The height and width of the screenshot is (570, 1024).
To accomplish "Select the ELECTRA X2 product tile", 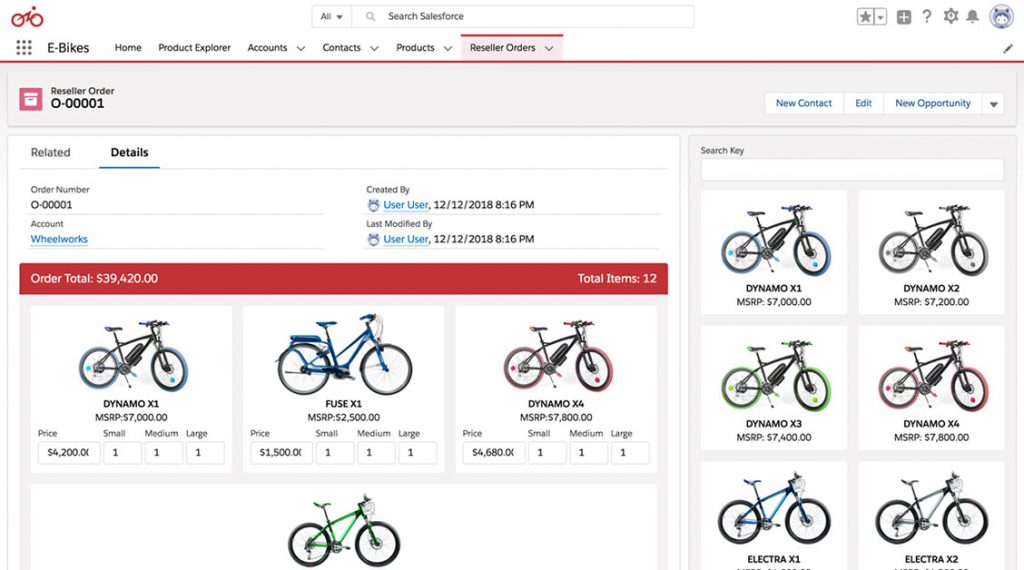I will point(931,516).
